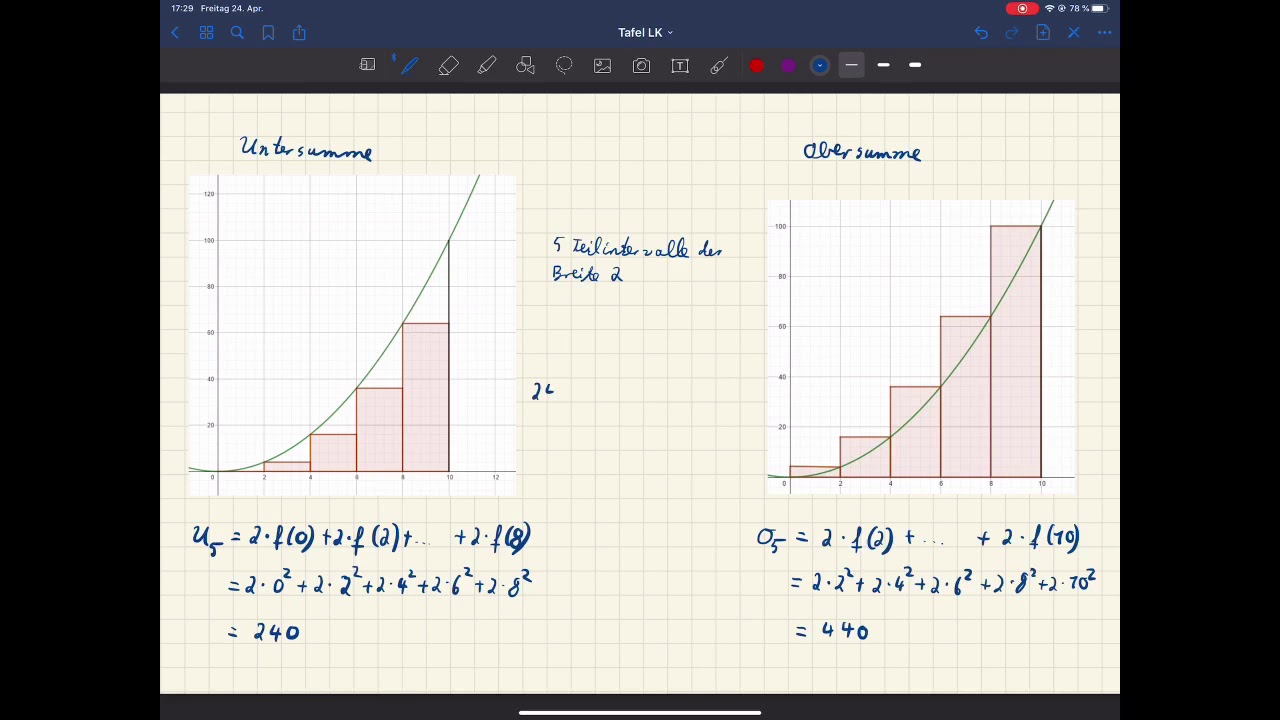This screenshot has height=720, width=1280.
Task: Pick the red pen color
Action: [757, 66]
